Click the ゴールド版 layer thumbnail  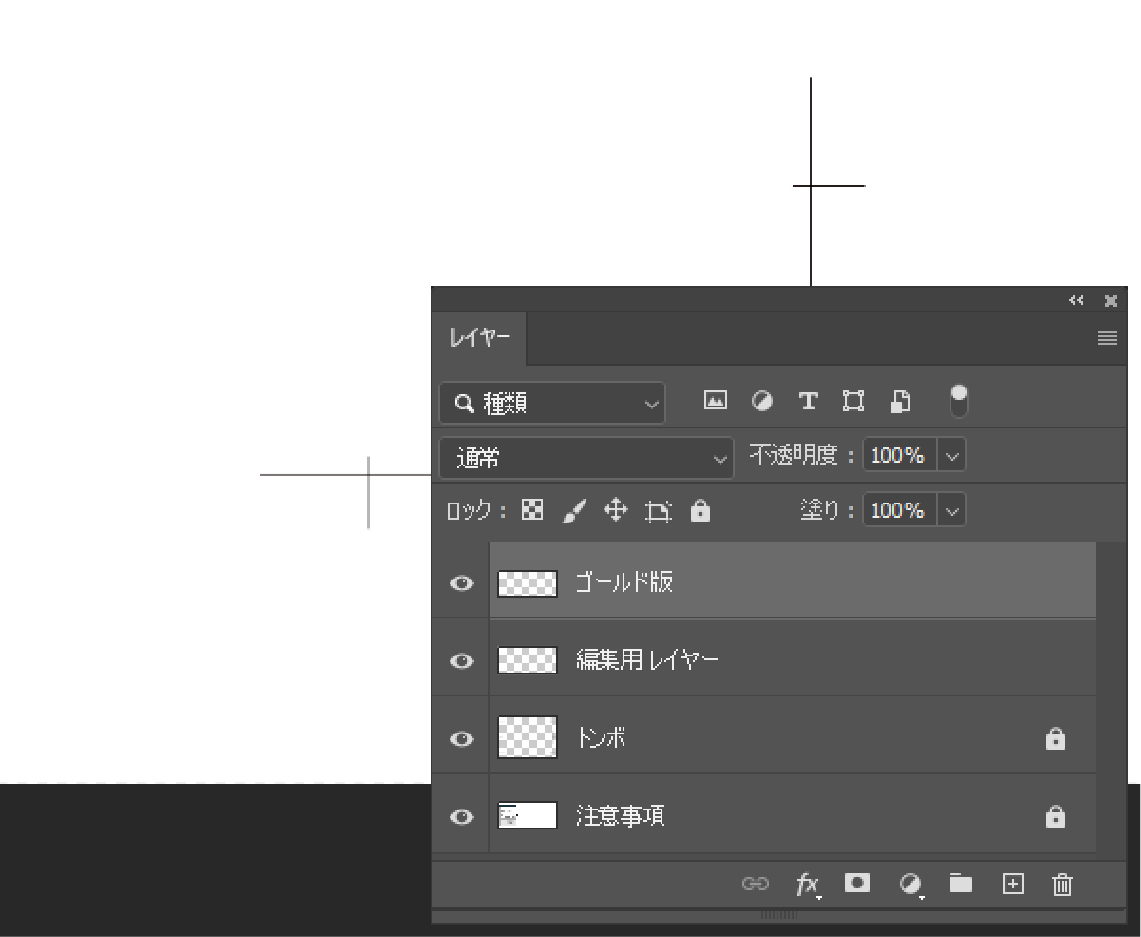coord(528,583)
